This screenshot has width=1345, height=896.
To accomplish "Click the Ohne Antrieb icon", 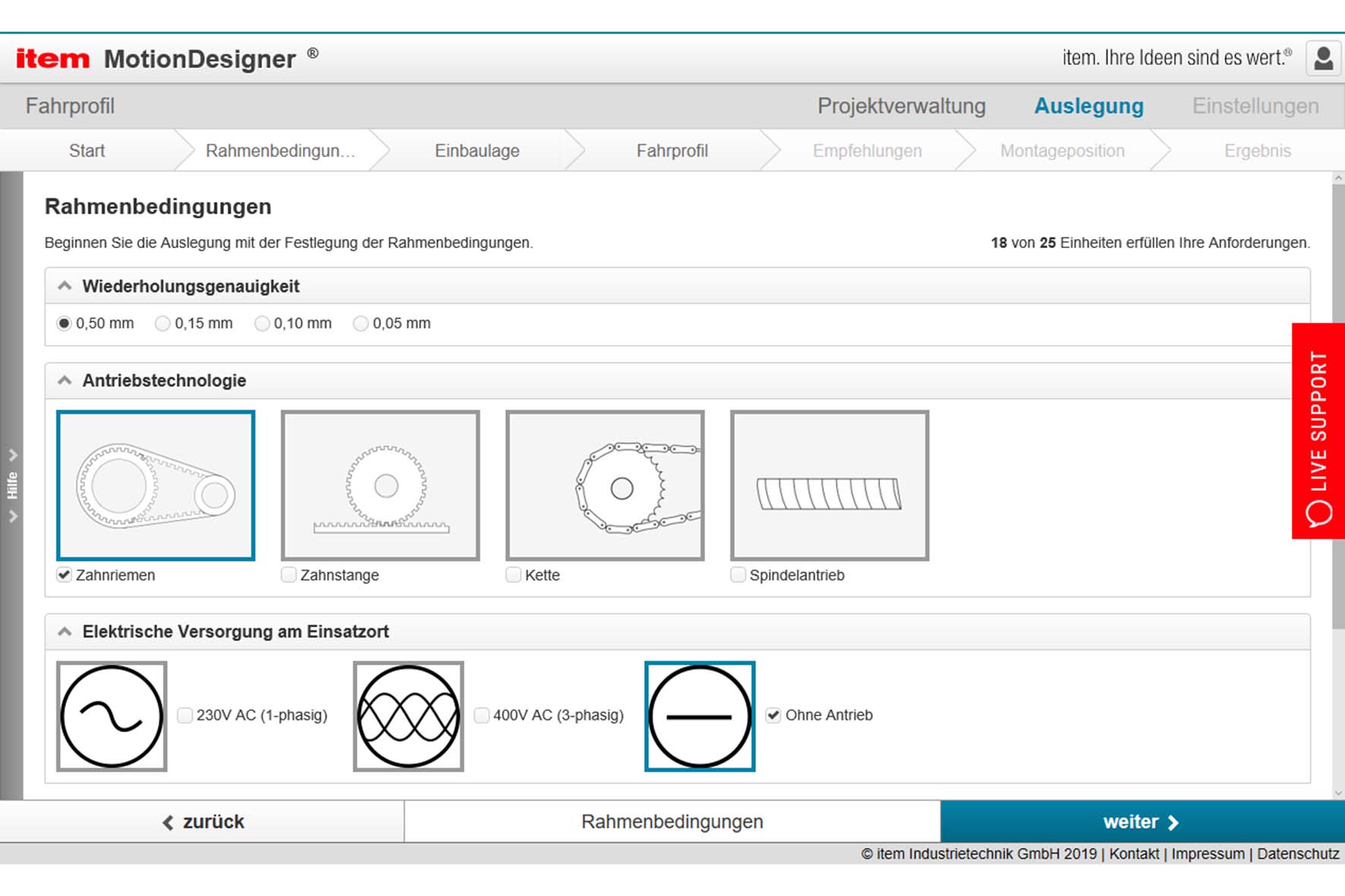I will [700, 716].
